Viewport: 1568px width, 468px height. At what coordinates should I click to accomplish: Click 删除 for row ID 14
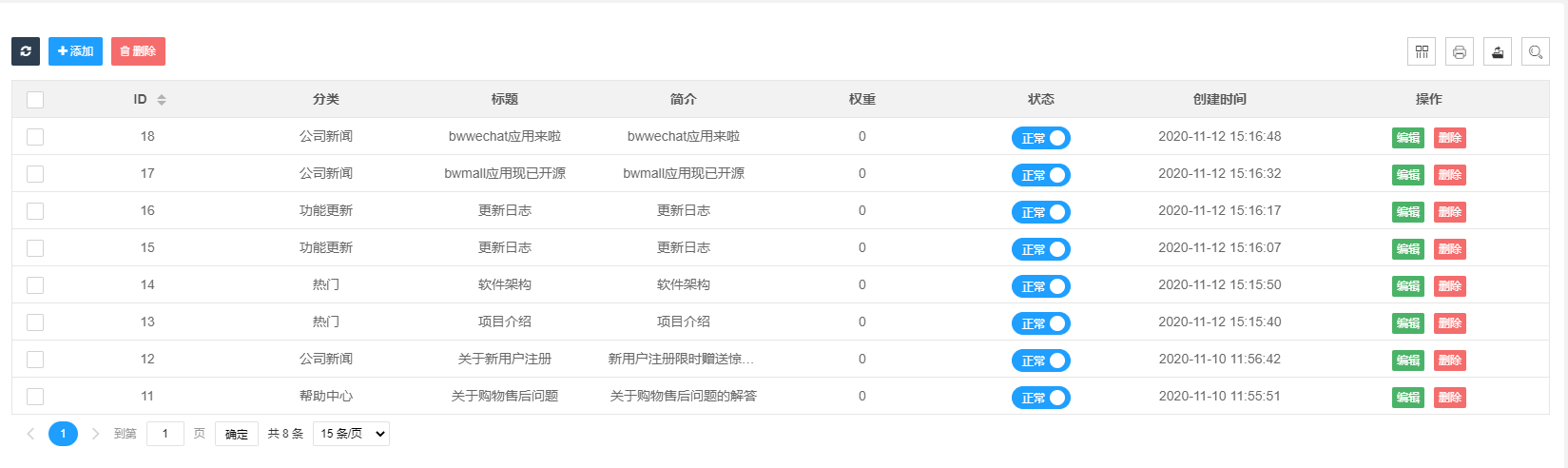pos(1449,286)
